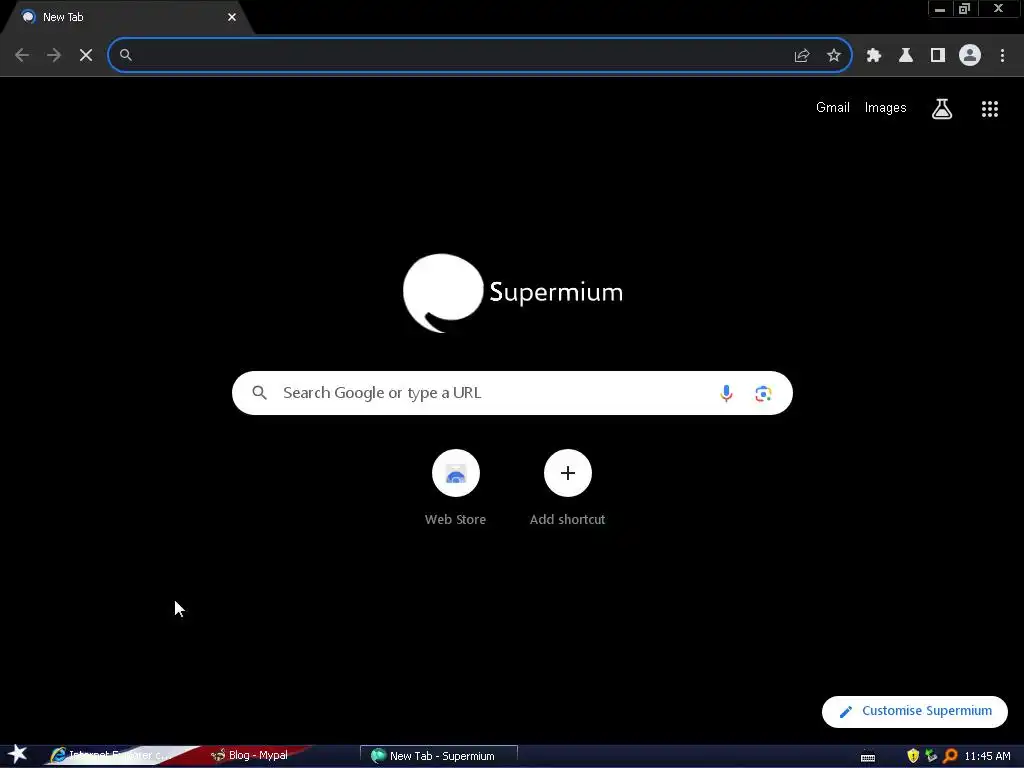
Task: Click the address bar search icon
Action: point(126,55)
